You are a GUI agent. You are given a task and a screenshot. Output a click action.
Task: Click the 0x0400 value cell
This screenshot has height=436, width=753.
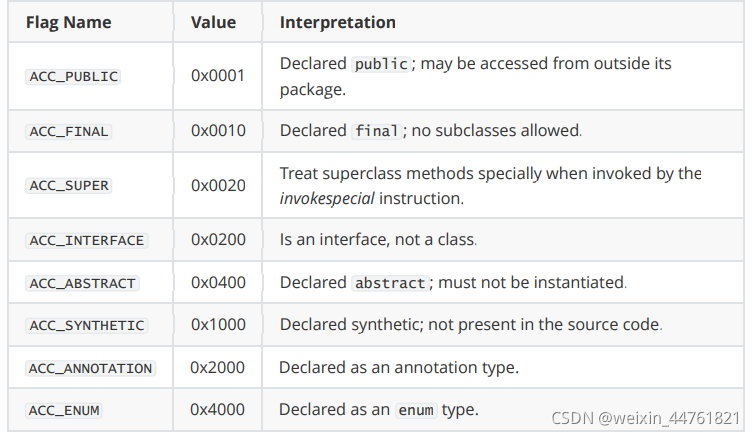tap(217, 283)
